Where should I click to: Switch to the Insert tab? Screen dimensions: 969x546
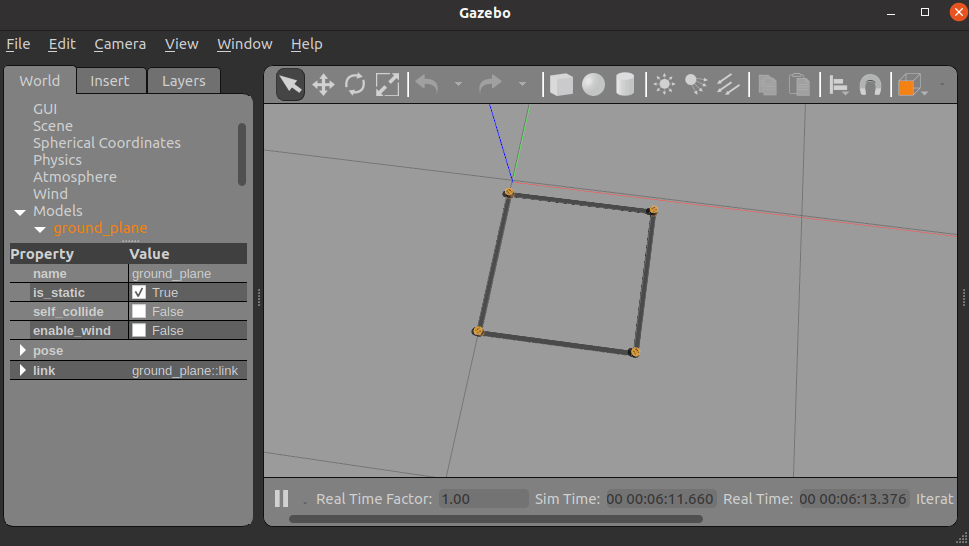tap(110, 81)
